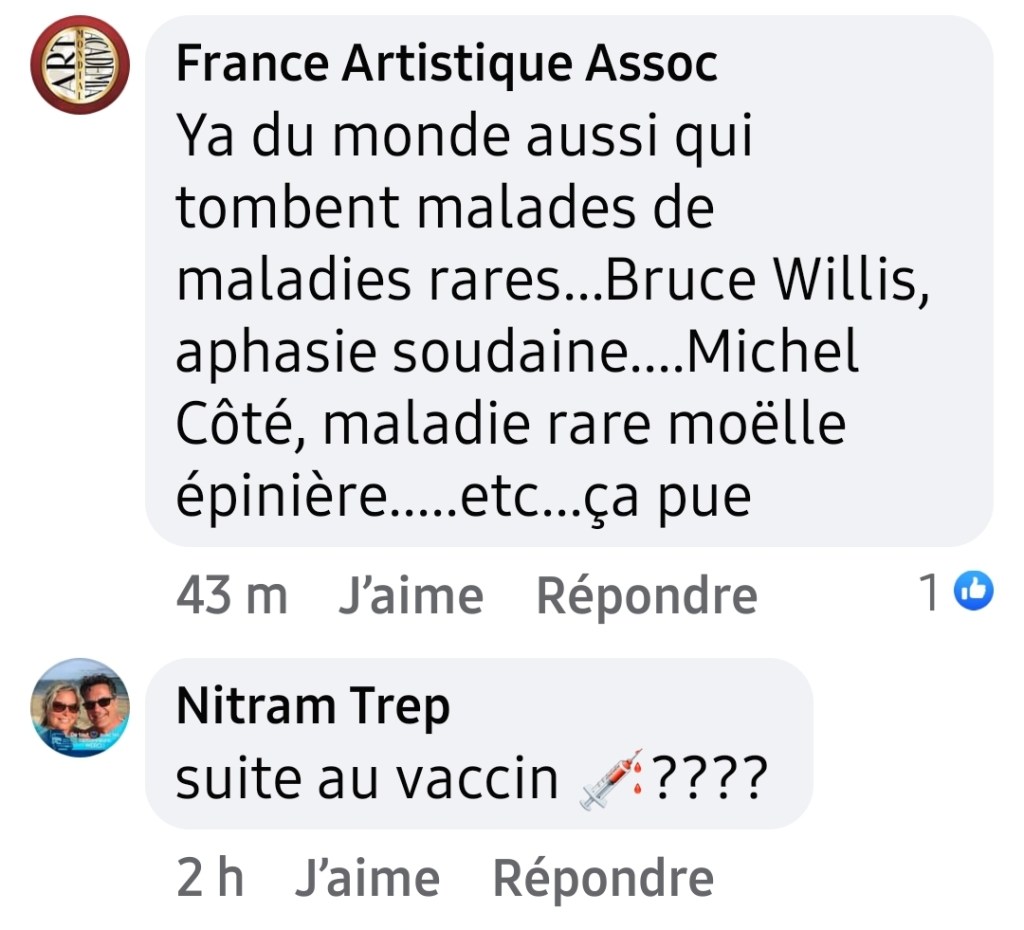Open the France Artistique Assoc profile name

pos(446,66)
